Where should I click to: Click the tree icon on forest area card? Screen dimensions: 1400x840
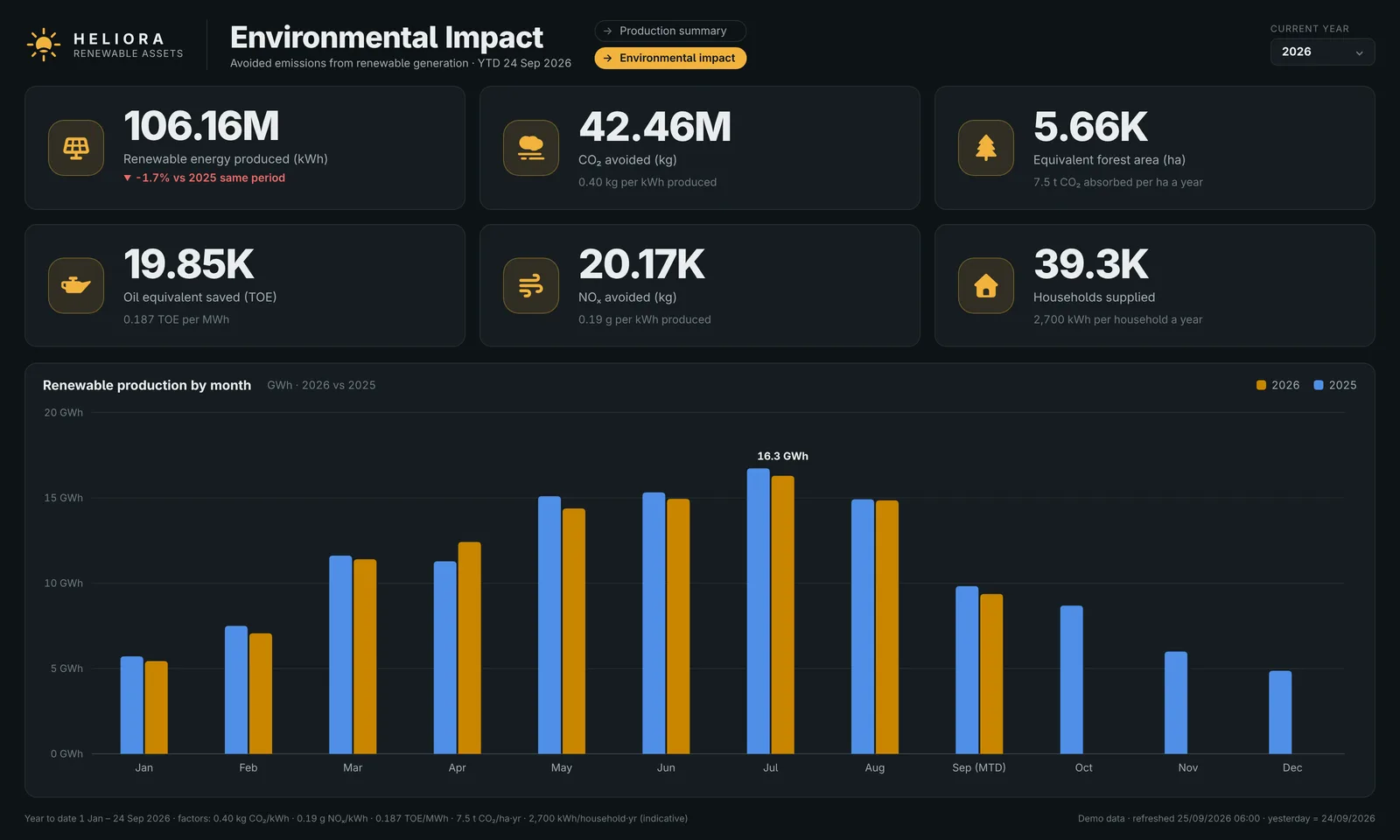pos(986,148)
